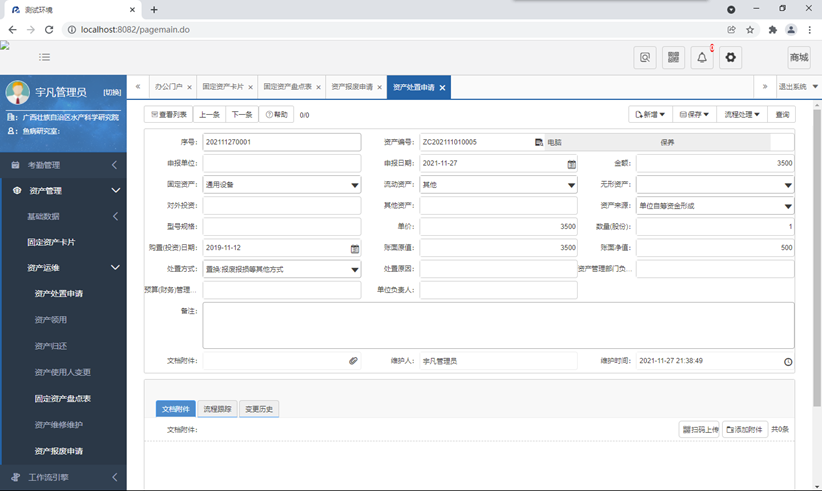Close the 固定资产盘点表 tab
This screenshot has height=491, width=822.
(x=318, y=88)
